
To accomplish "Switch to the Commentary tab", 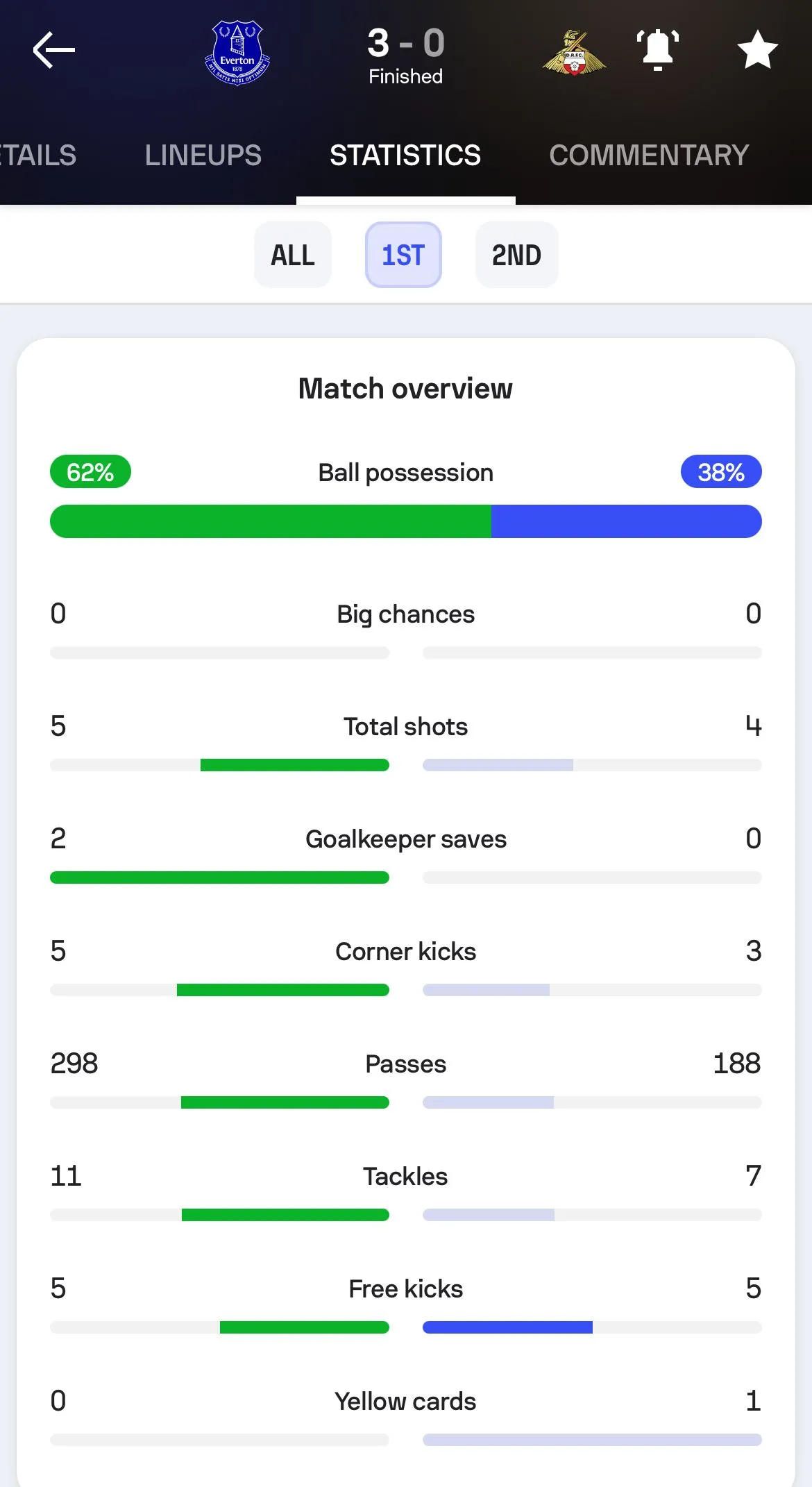I will [x=649, y=156].
